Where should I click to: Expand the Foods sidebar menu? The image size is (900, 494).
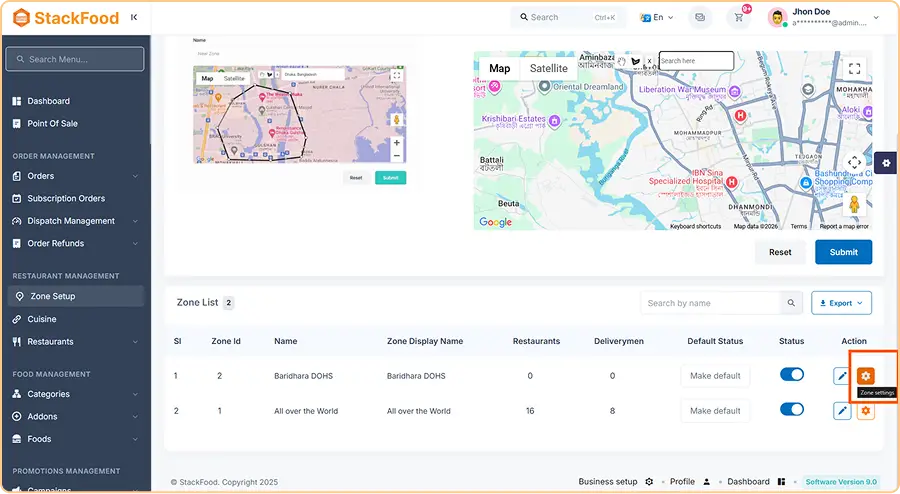pos(75,439)
